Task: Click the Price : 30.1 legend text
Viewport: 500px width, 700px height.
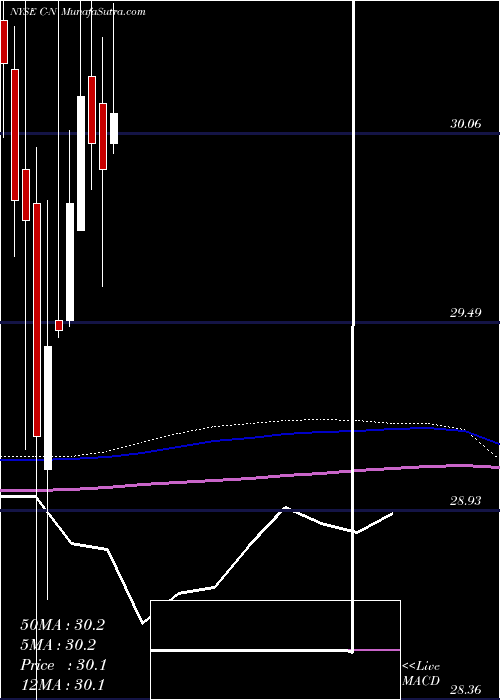Action: pyautogui.click(x=63, y=665)
